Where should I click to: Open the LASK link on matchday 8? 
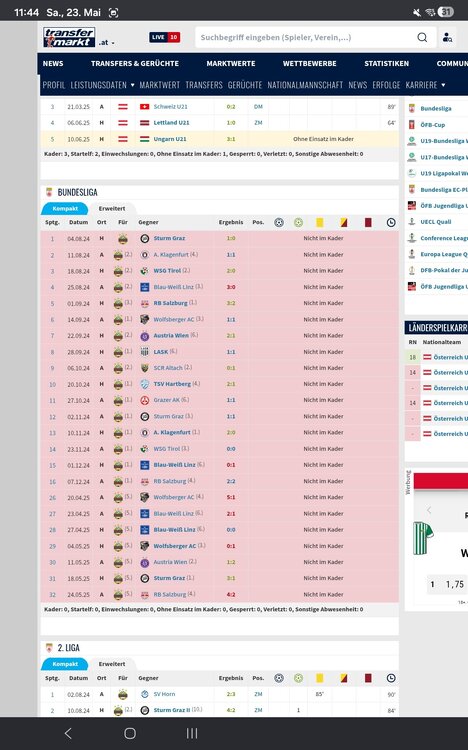tap(161, 352)
